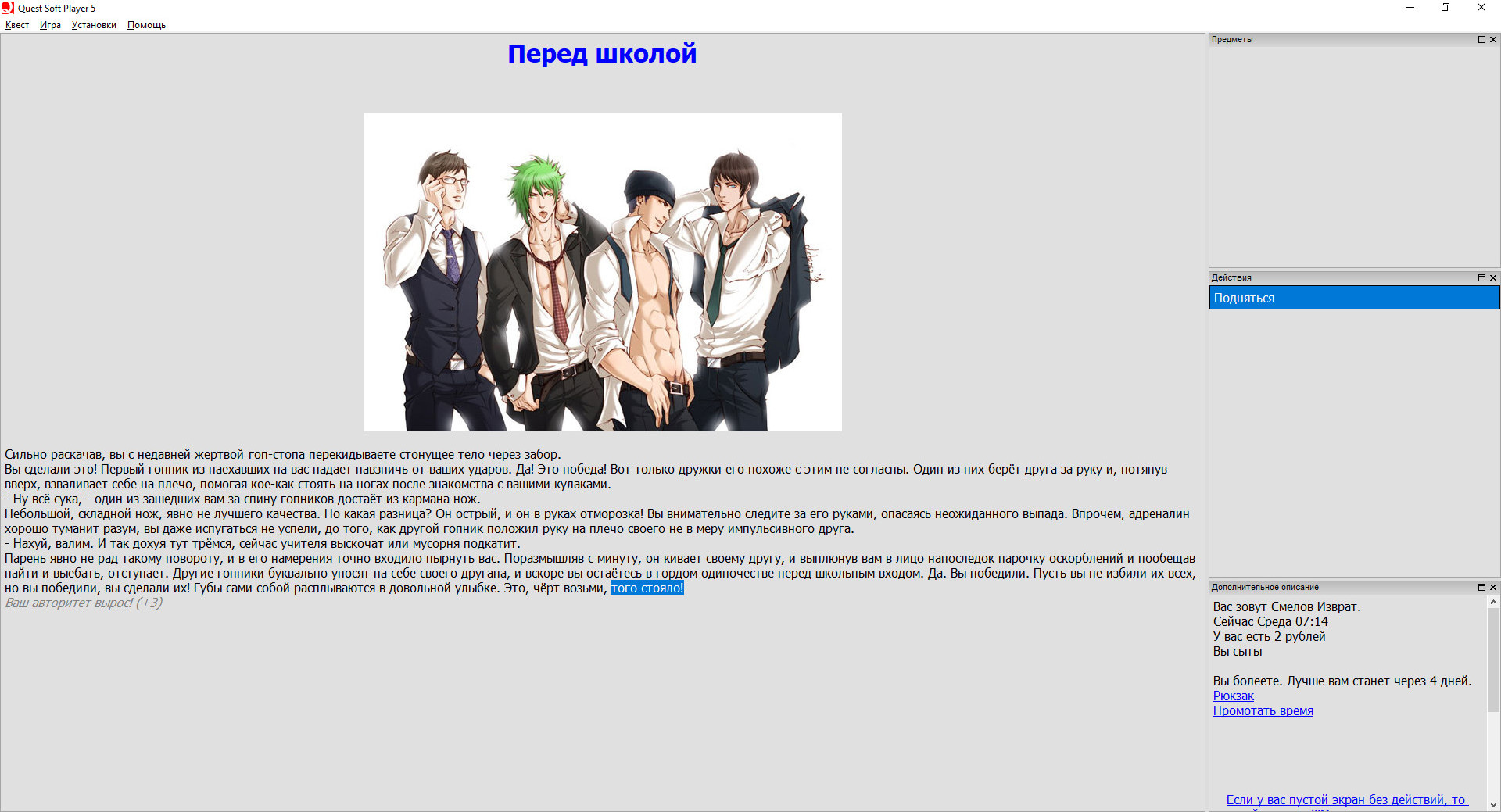Click the scroll up arrow in description panel
This screenshot has width=1501, height=812.
[x=1493, y=603]
